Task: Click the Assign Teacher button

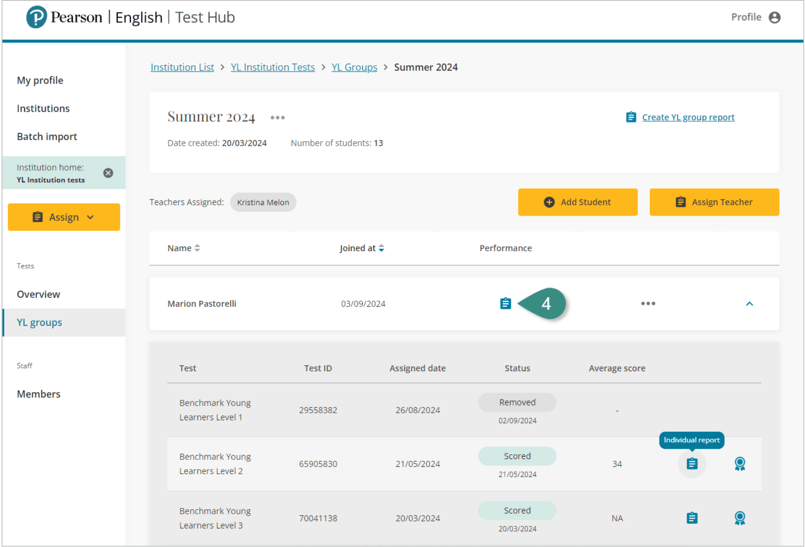Action: pyautogui.click(x=713, y=202)
